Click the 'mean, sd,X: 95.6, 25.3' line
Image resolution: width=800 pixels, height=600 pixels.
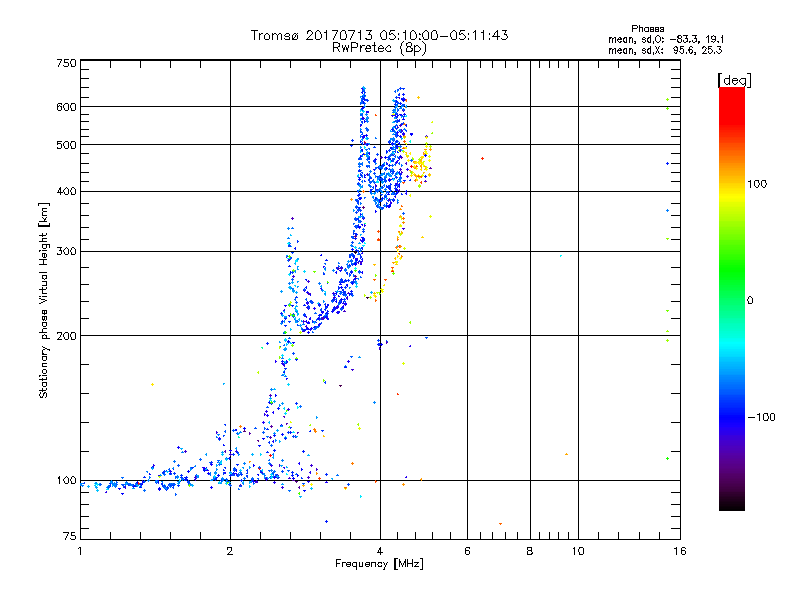coord(665,50)
